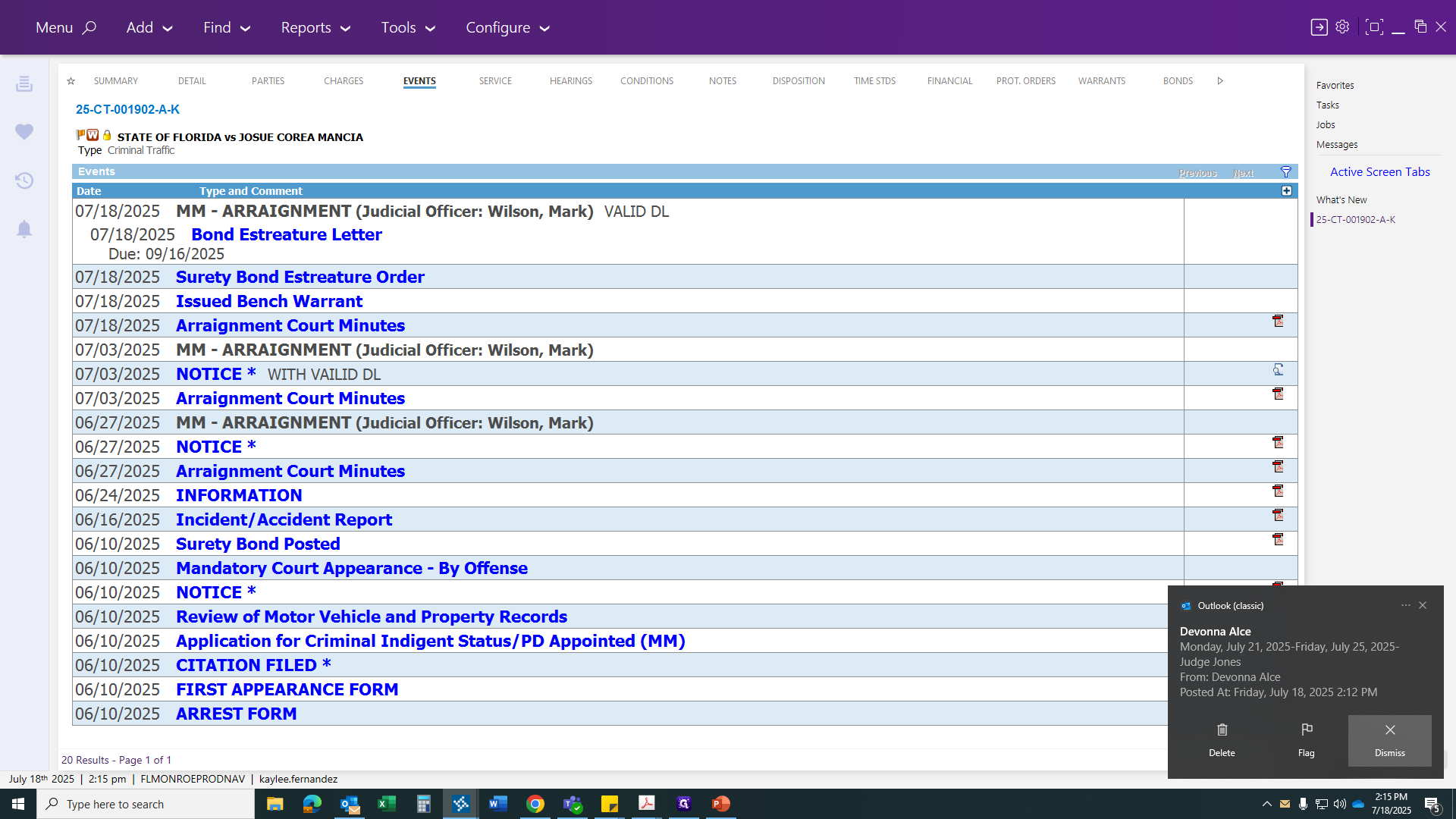Viewport: 1456px width, 819px height.
Task: Switch to the PARTIES tab
Action: (268, 81)
